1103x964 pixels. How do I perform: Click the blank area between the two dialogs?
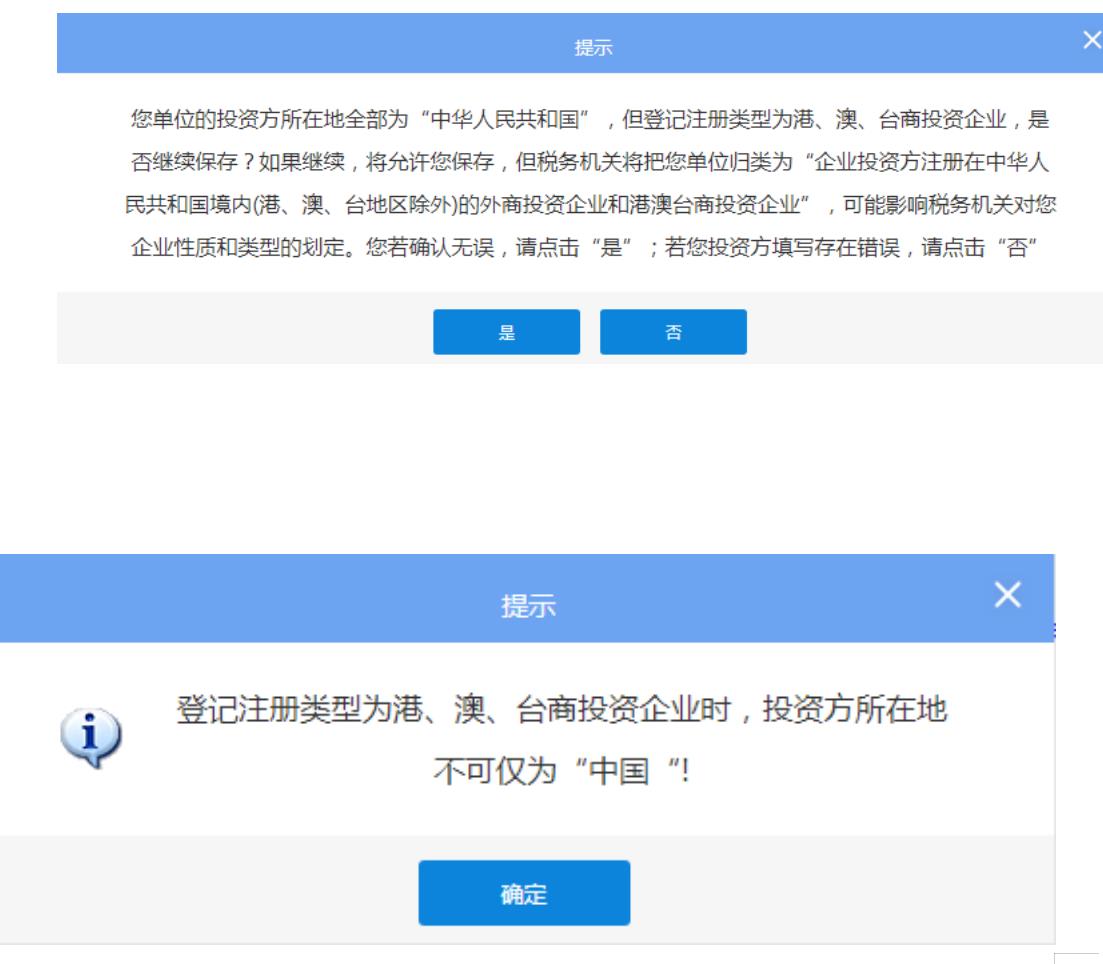point(550,455)
